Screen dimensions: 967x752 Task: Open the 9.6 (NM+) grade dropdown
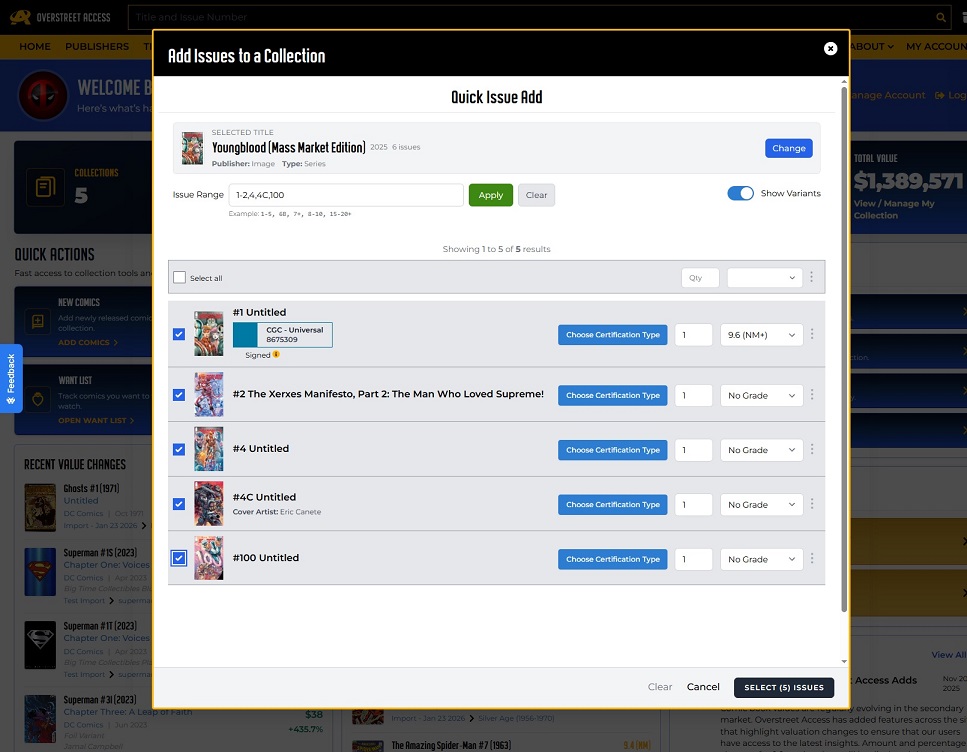coord(762,334)
